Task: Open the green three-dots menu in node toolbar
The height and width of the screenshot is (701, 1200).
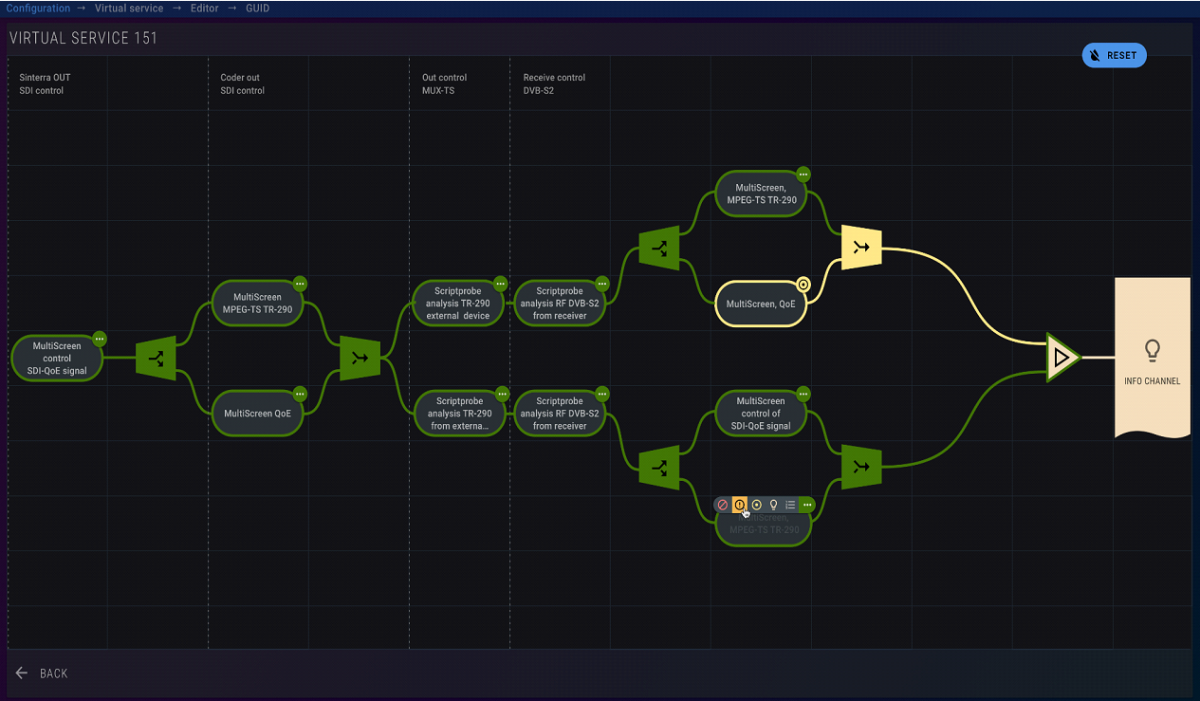Action: click(807, 505)
